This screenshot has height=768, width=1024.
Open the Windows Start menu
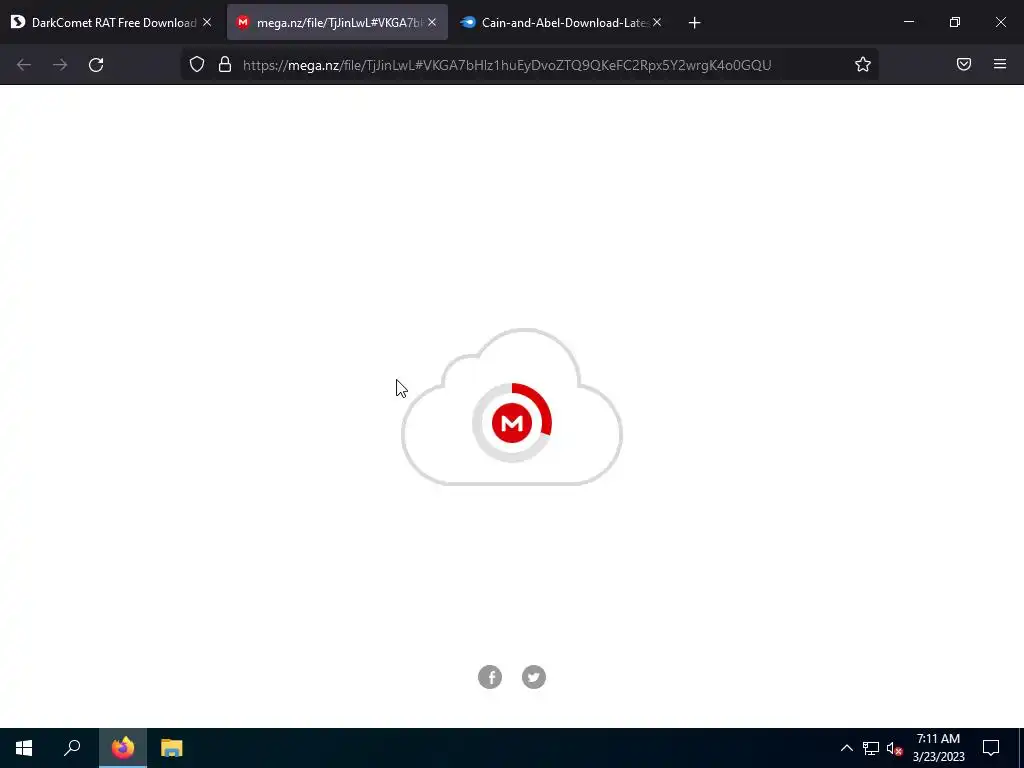[24, 748]
